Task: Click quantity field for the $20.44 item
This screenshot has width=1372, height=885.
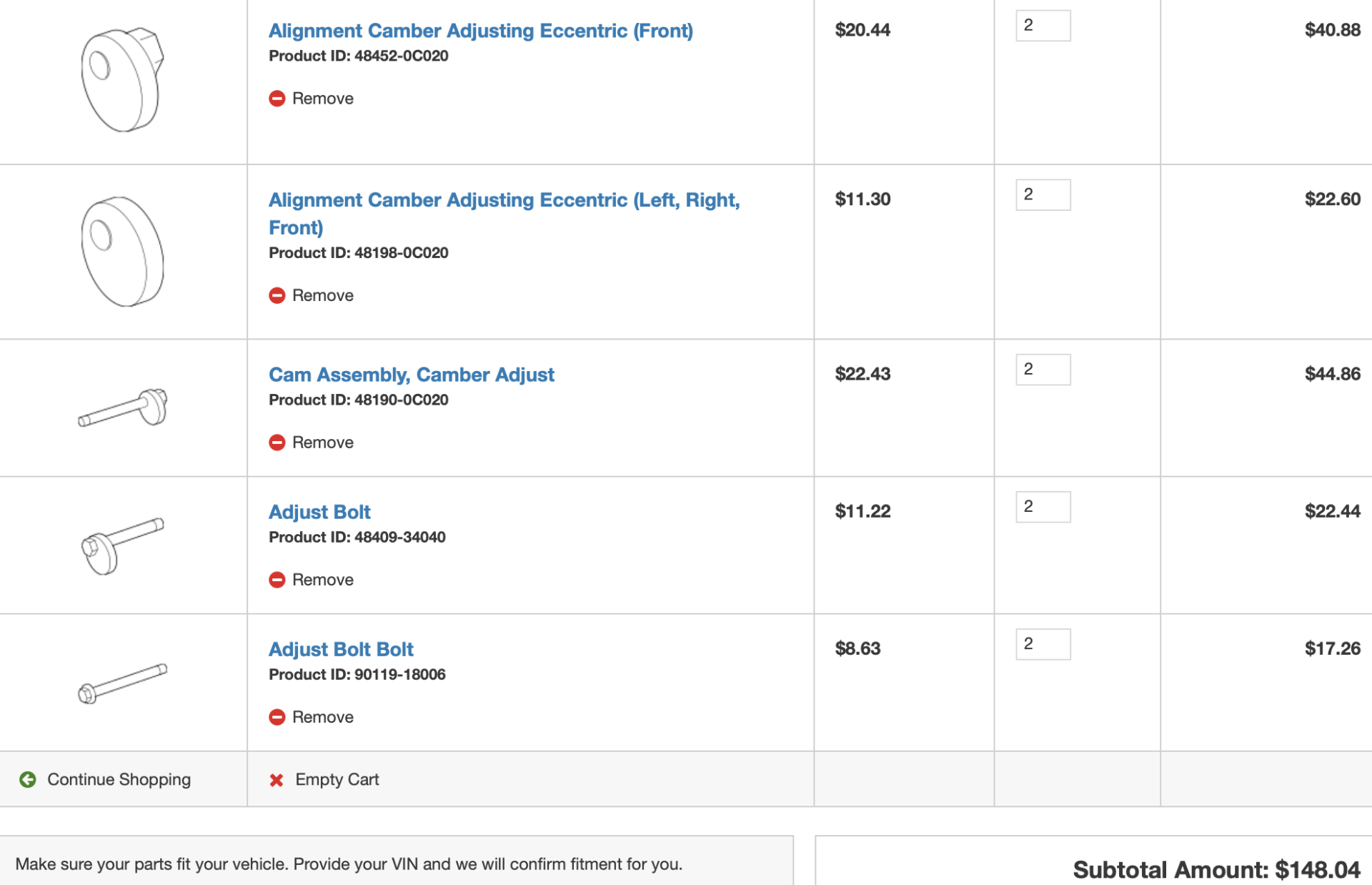Action: click(x=1043, y=26)
